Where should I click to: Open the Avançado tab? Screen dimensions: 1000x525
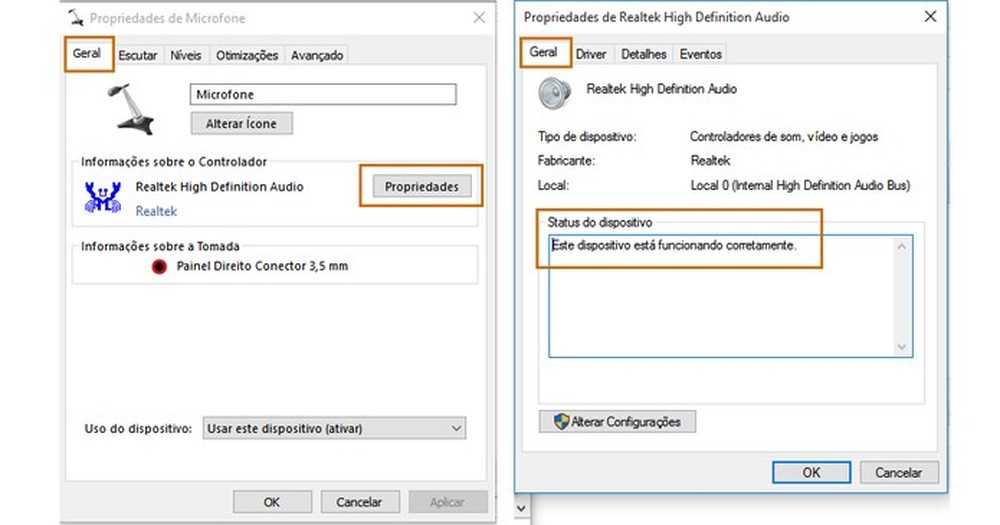[x=317, y=55]
